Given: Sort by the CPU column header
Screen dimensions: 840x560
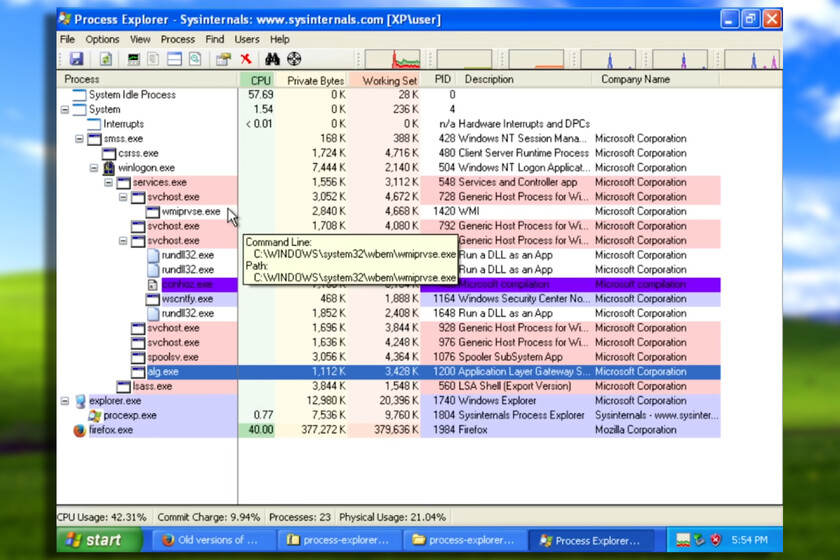Looking at the screenshot, I should 260,80.
